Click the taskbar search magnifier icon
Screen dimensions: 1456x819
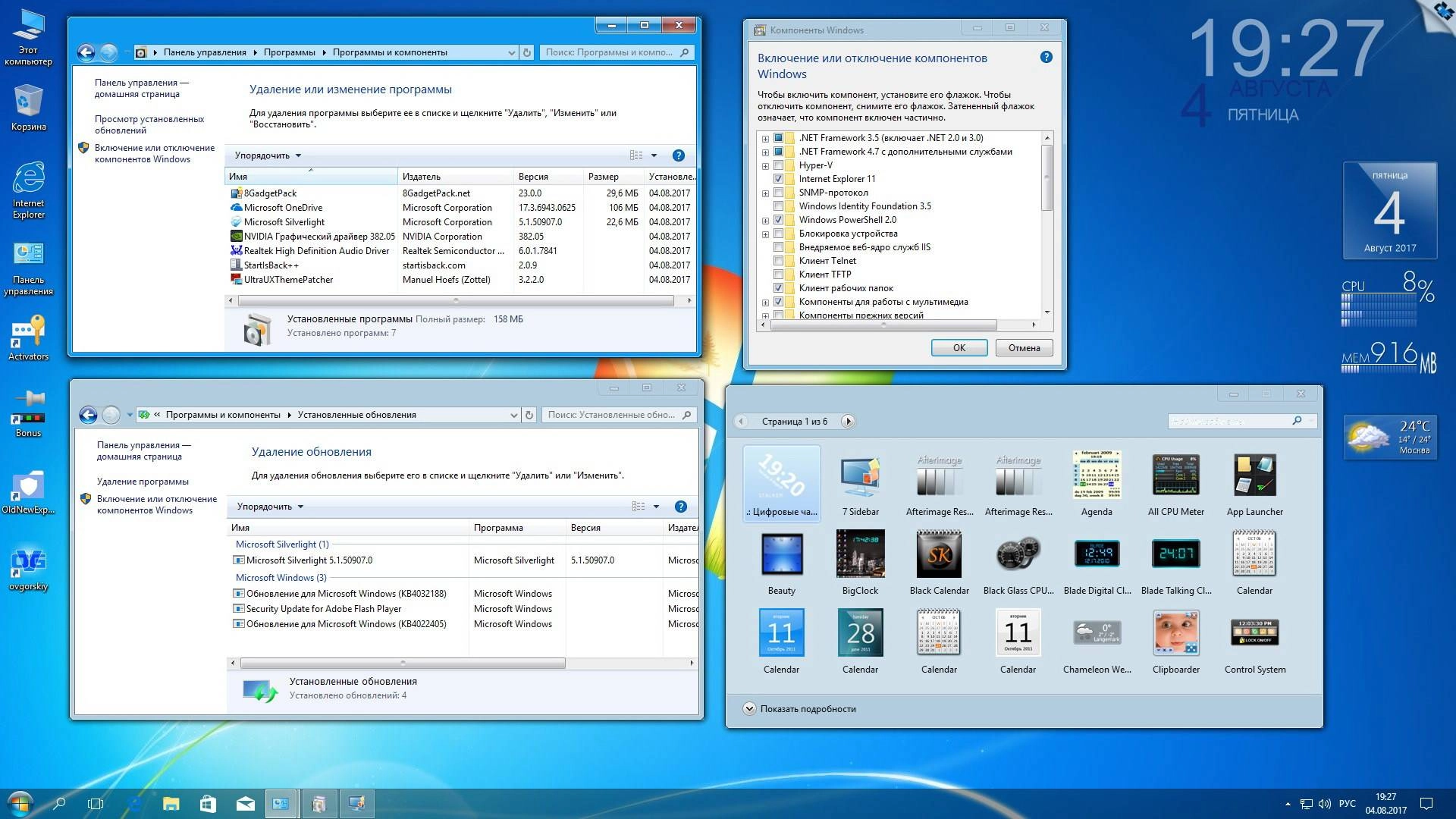tap(59, 803)
